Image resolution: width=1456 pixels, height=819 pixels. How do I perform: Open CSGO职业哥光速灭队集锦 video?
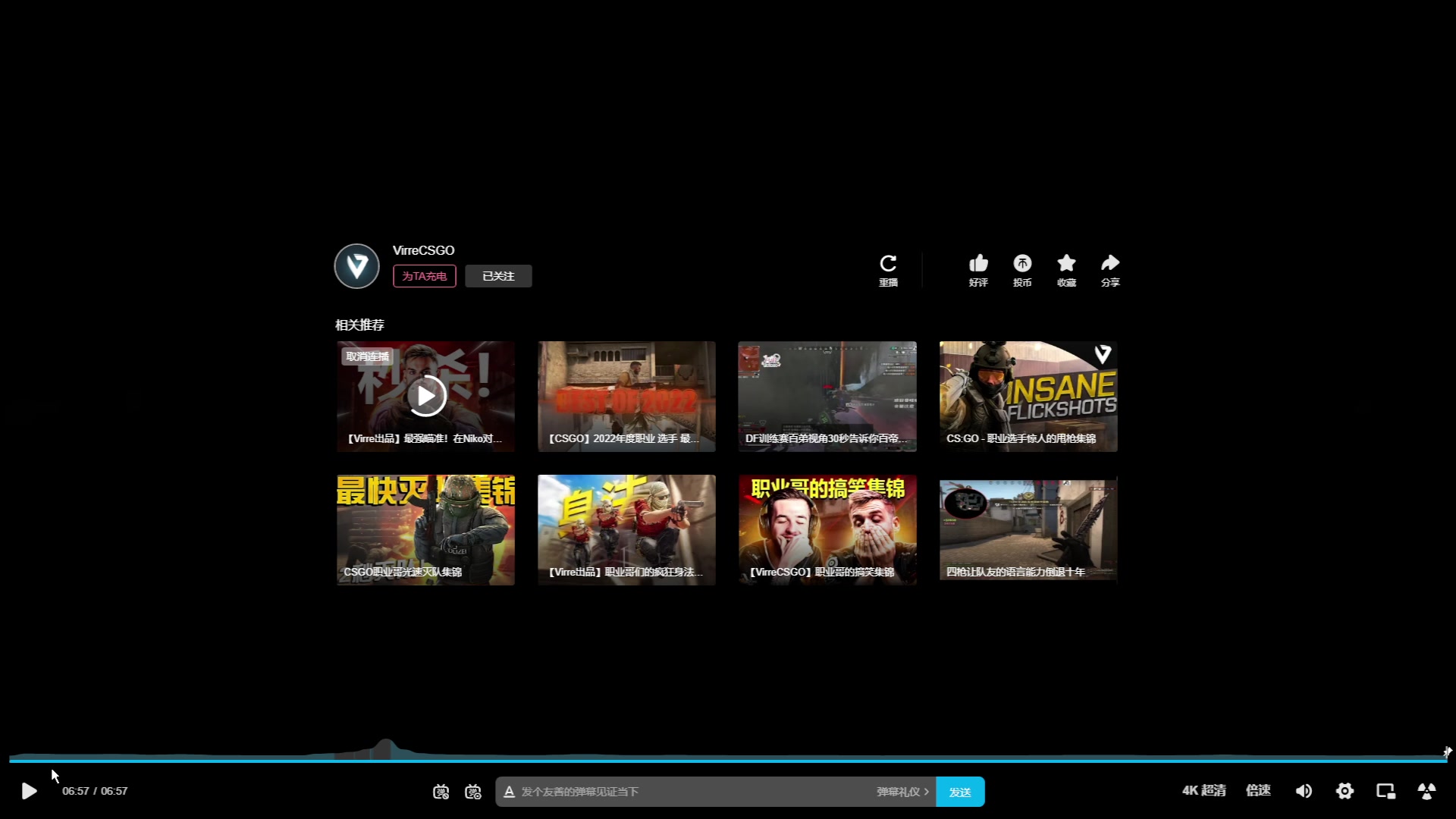pos(425,530)
